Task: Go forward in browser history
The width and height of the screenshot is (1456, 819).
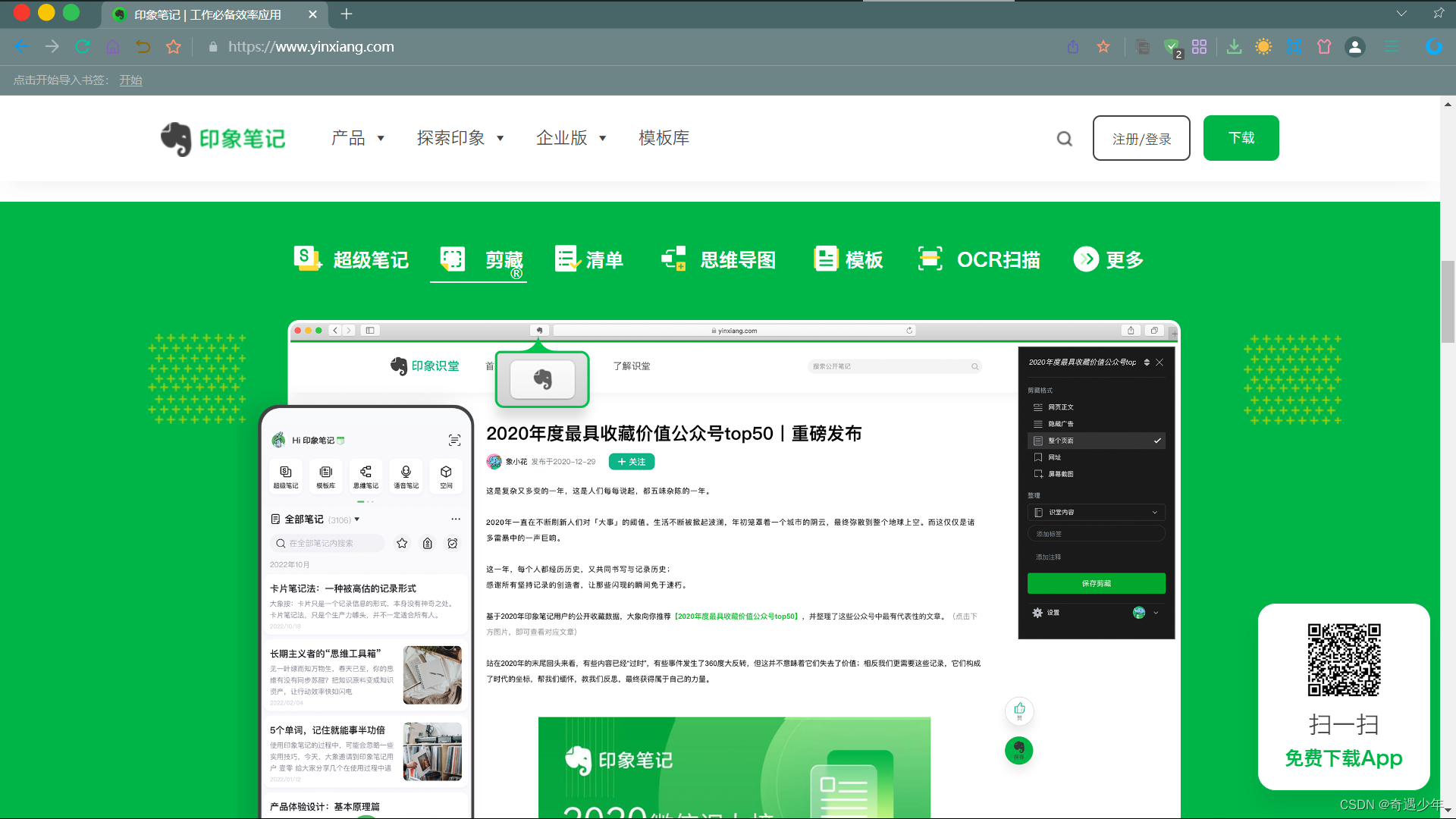Action: 52,47
